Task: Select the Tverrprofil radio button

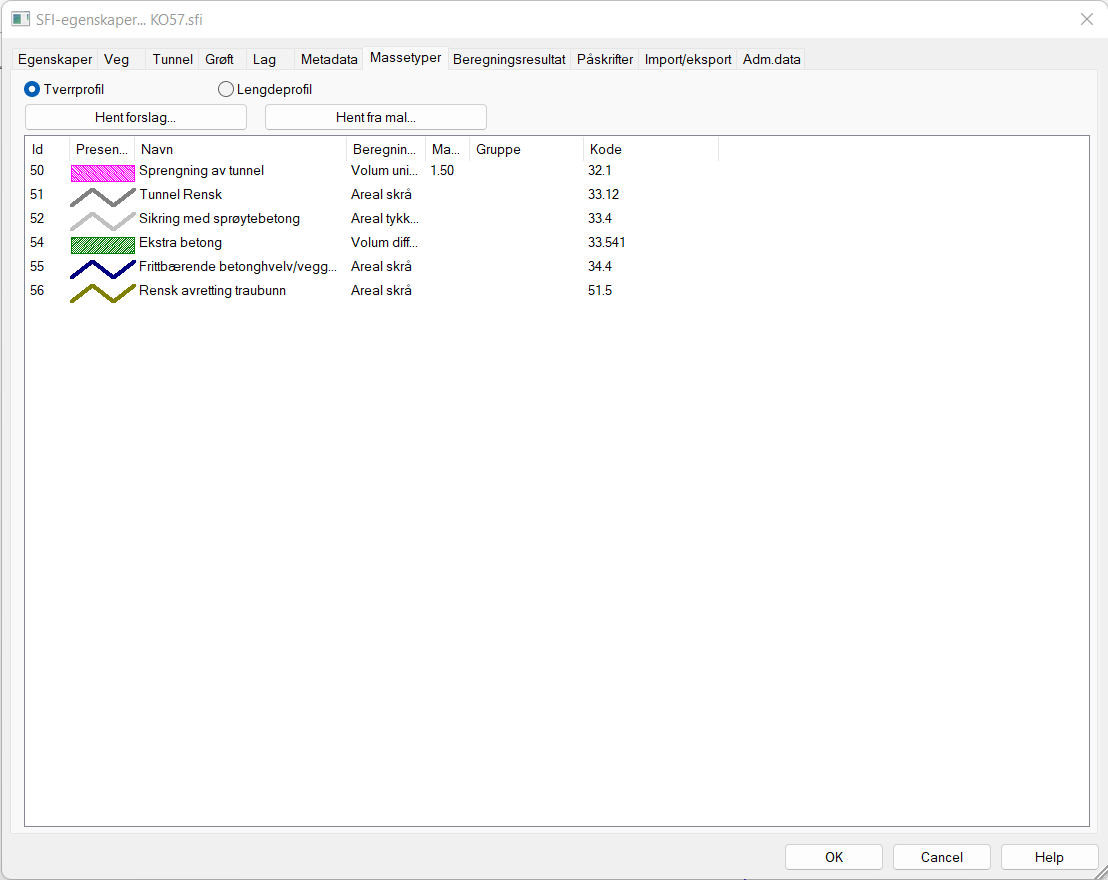Action: pos(32,89)
